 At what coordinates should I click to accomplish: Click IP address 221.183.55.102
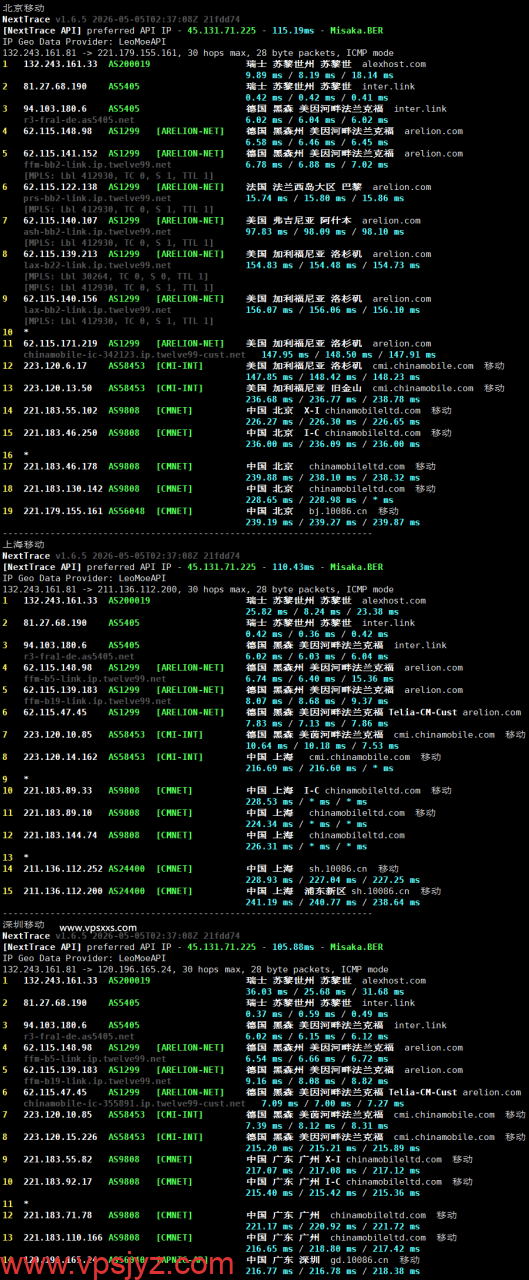60,410
